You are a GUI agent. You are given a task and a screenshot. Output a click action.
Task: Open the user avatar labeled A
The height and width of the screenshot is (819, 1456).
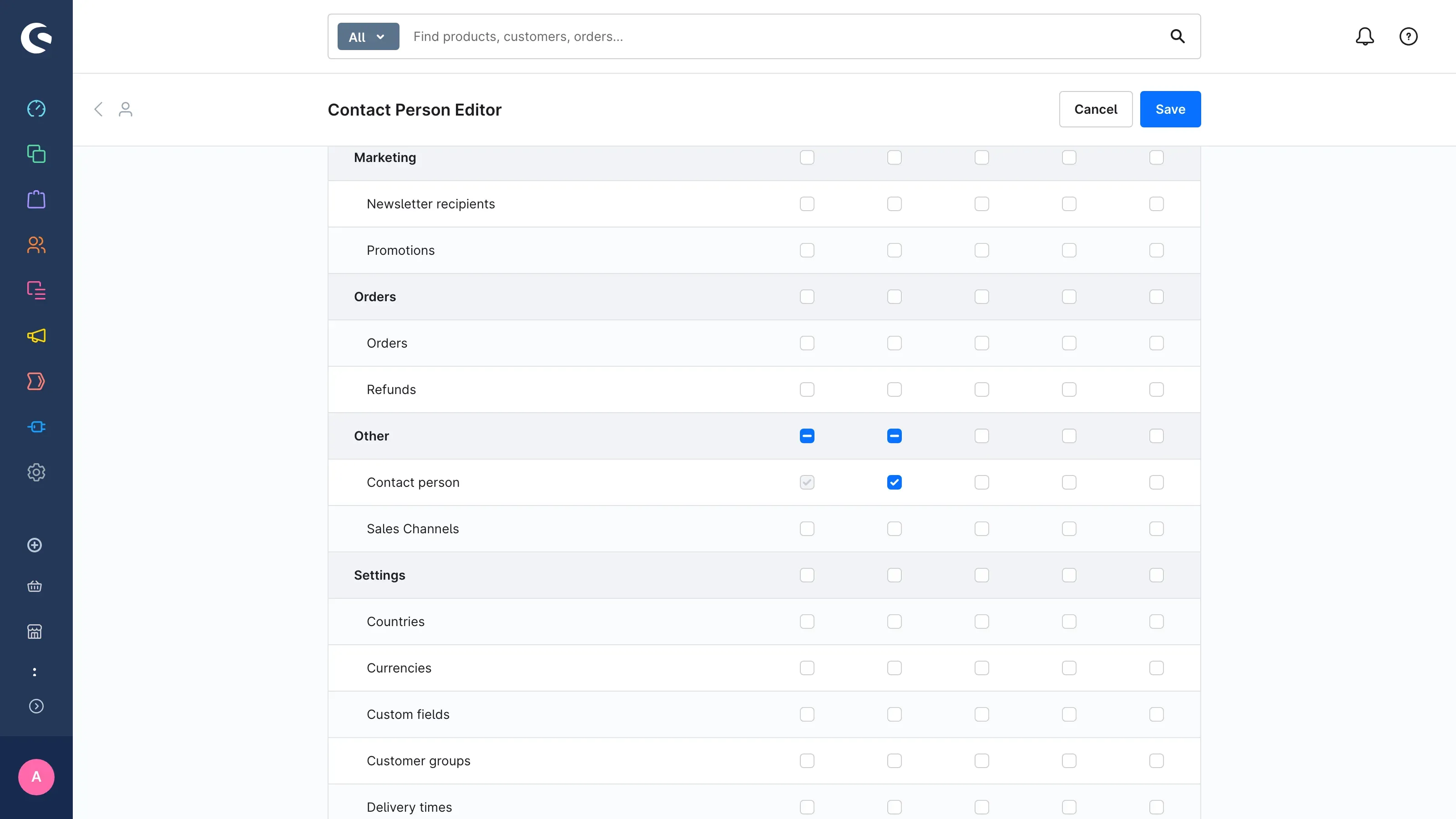click(36, 777)
